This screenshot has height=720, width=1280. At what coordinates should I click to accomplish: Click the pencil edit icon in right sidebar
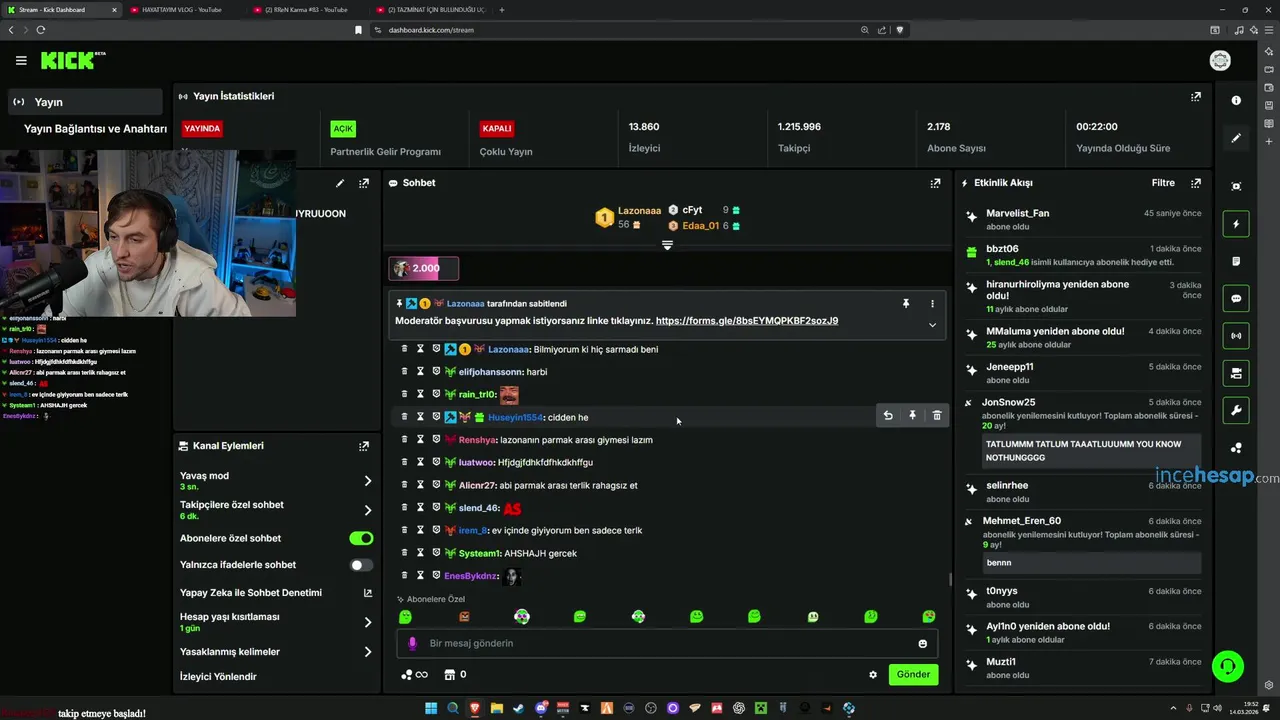click(x=1236, y=138)
